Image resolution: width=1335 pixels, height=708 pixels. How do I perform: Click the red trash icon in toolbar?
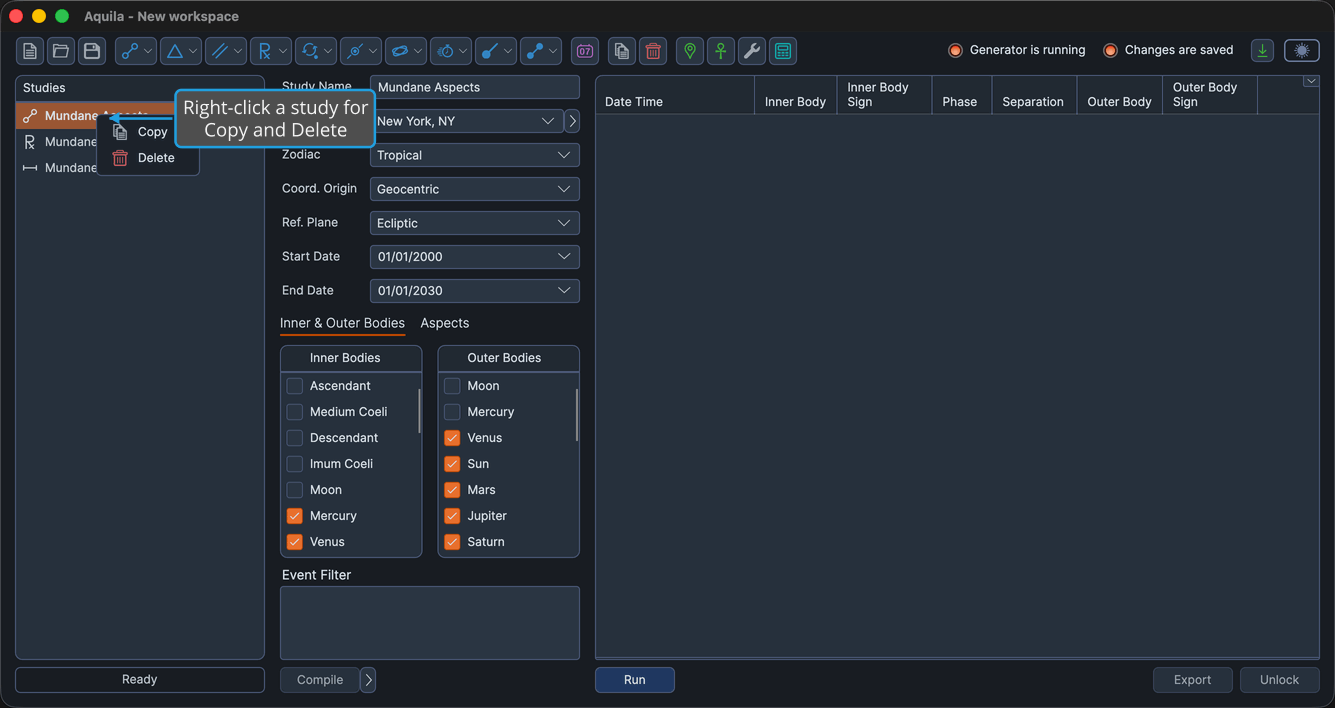click(x=653, y=51)
